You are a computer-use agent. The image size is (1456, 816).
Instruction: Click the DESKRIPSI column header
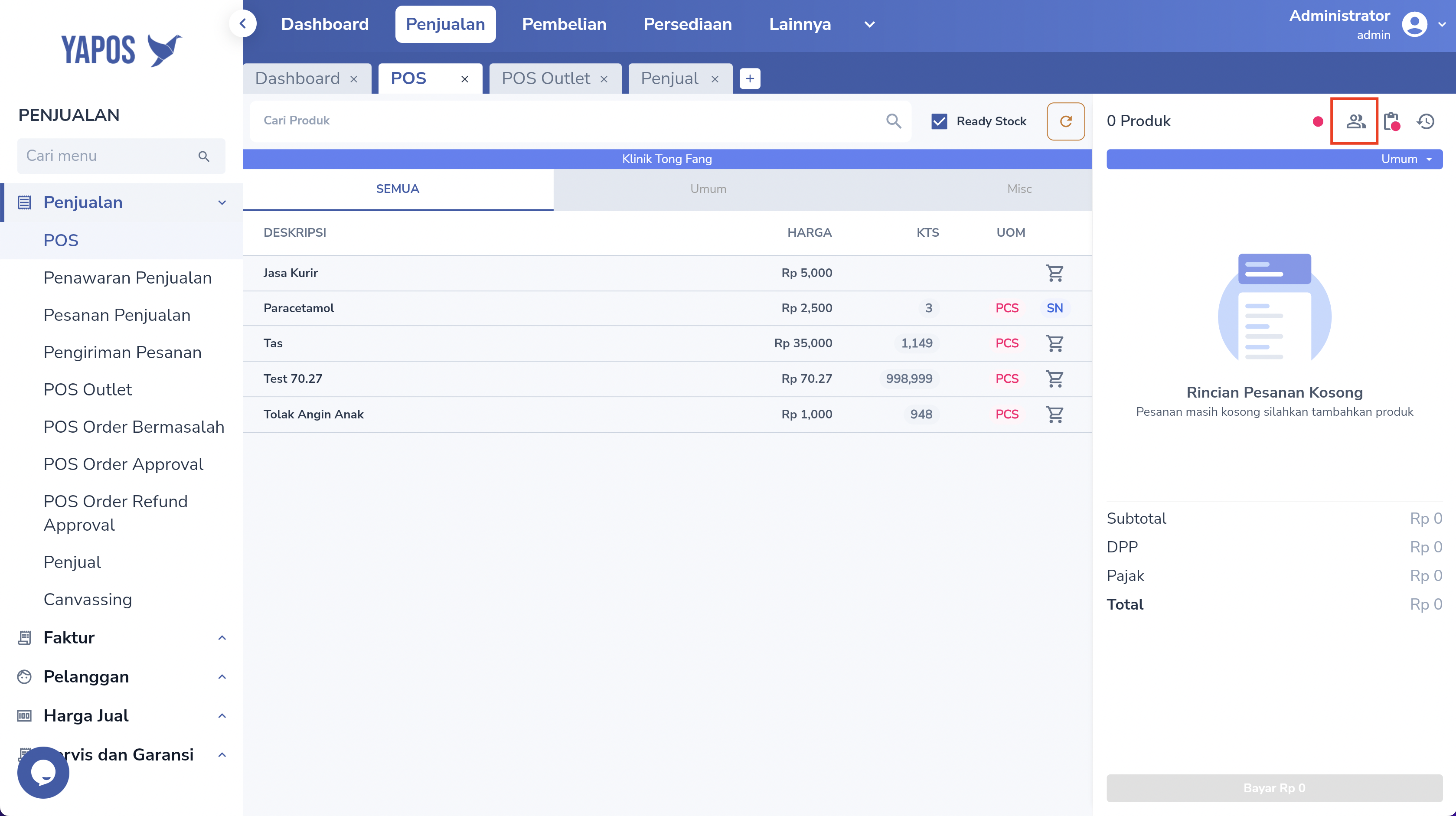pos(294,232)
